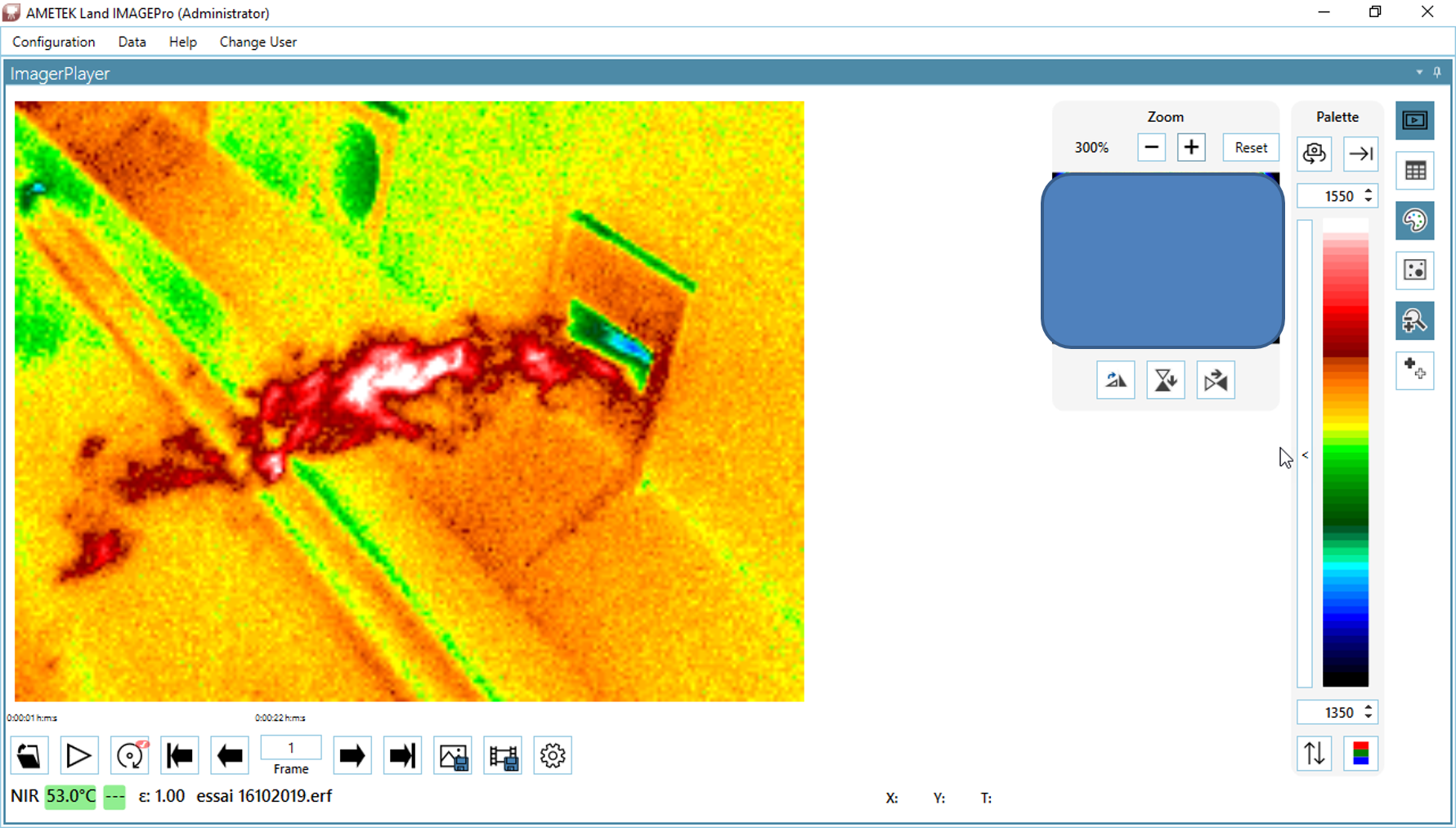This screenshot has height=828, width=1456.
Task: Select the RGB color scale swatch
Action: pos(1360,754)
